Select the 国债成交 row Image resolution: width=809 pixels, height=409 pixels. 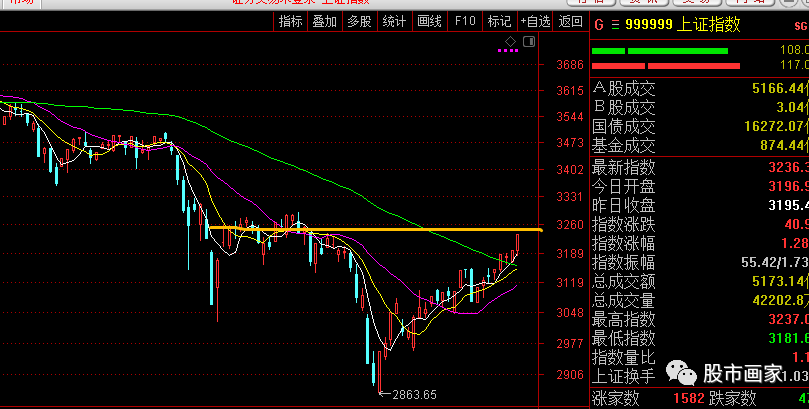(x=700, y=126)
